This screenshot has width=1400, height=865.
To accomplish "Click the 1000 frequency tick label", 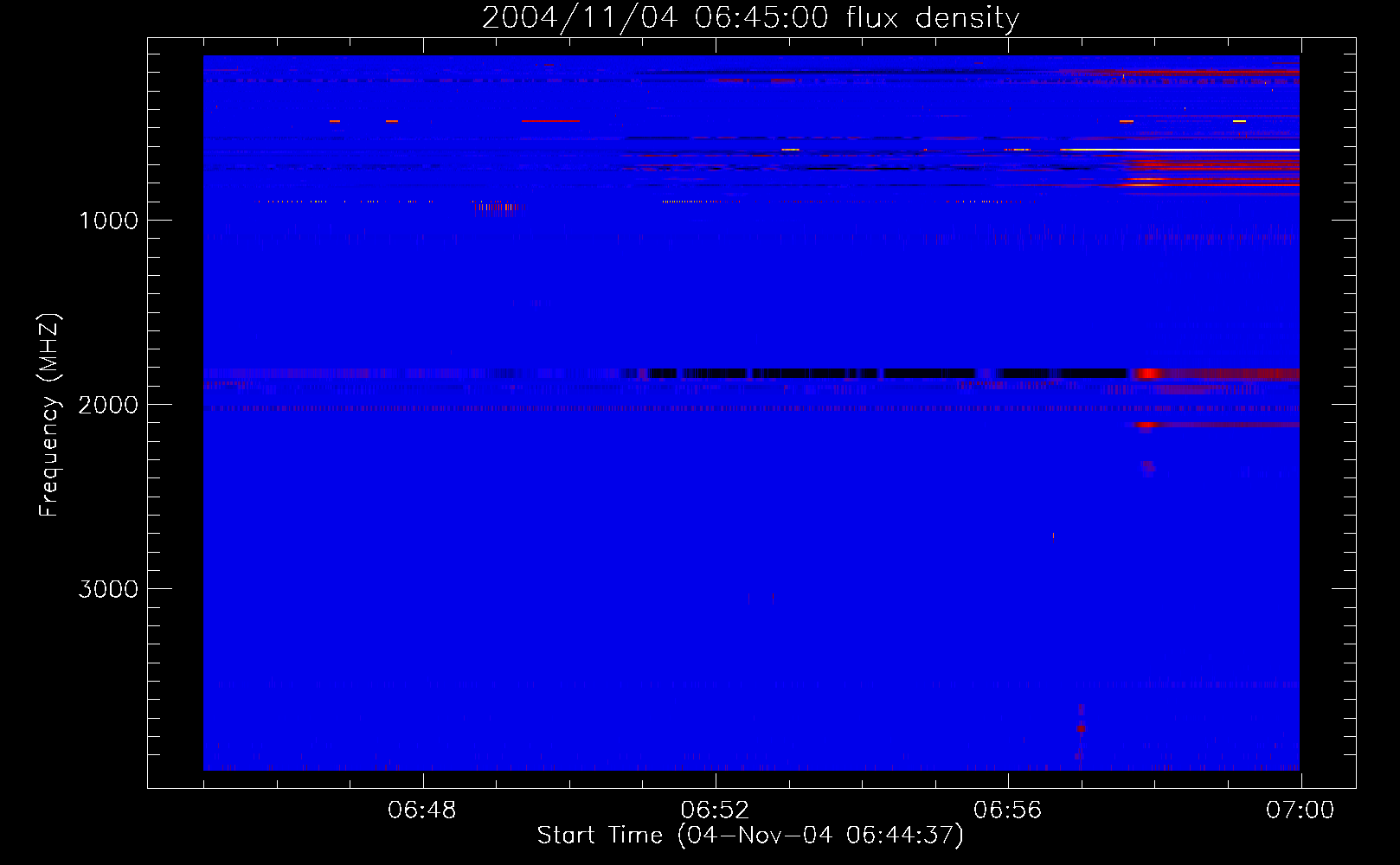I will [108, 221].
